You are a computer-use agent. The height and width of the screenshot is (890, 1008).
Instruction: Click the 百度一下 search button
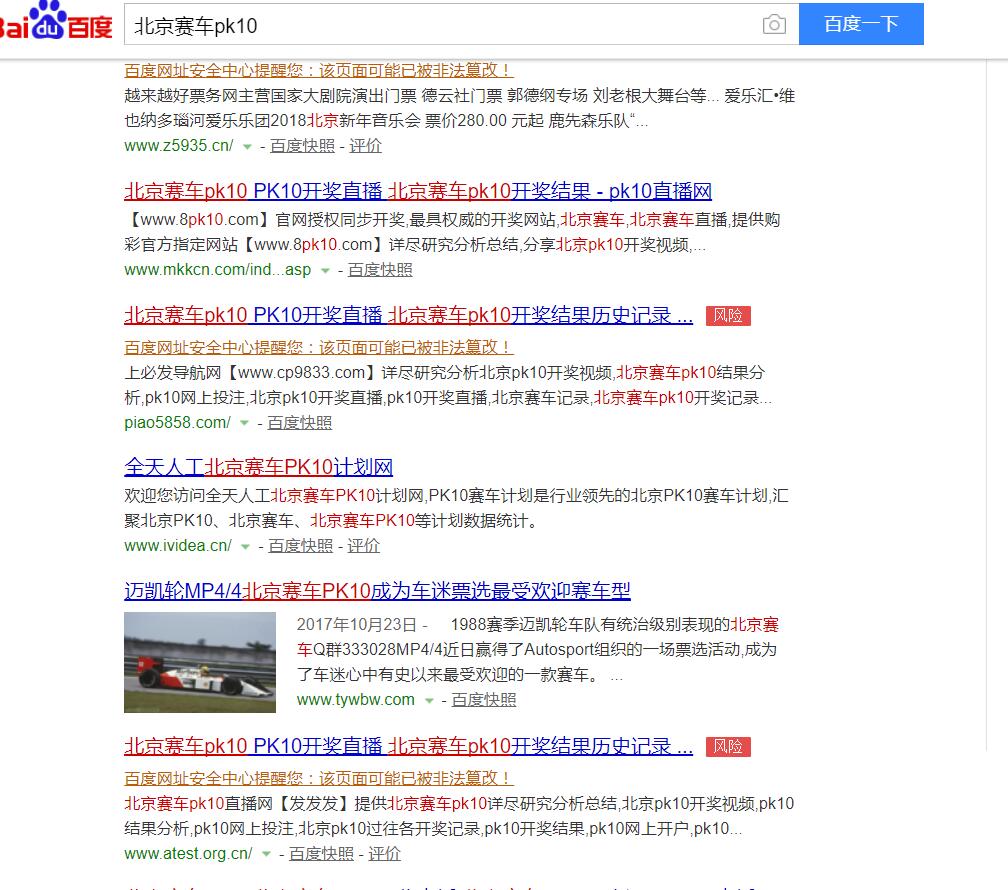pos(860,25)
